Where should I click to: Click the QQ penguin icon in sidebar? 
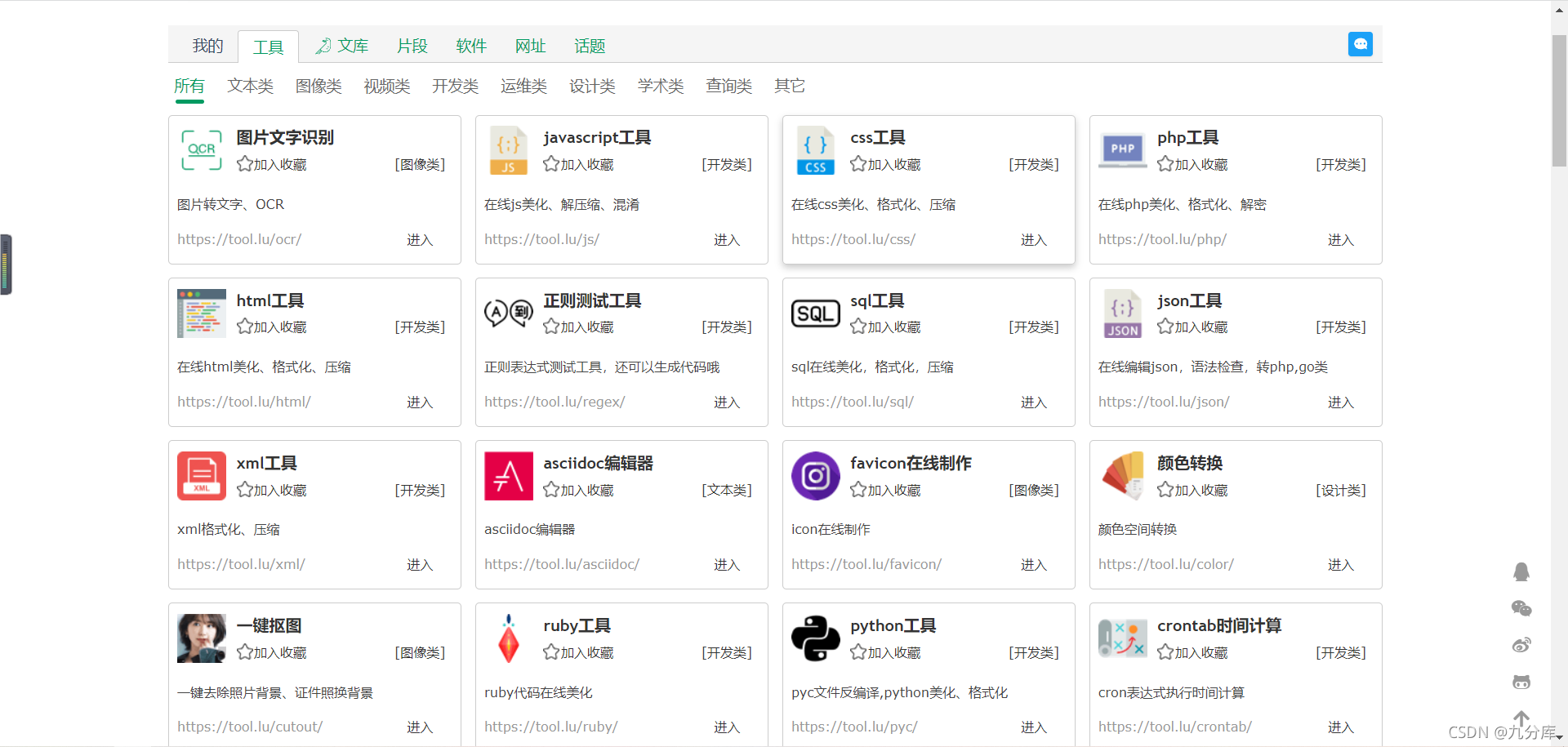click(x=1521, y=571)
